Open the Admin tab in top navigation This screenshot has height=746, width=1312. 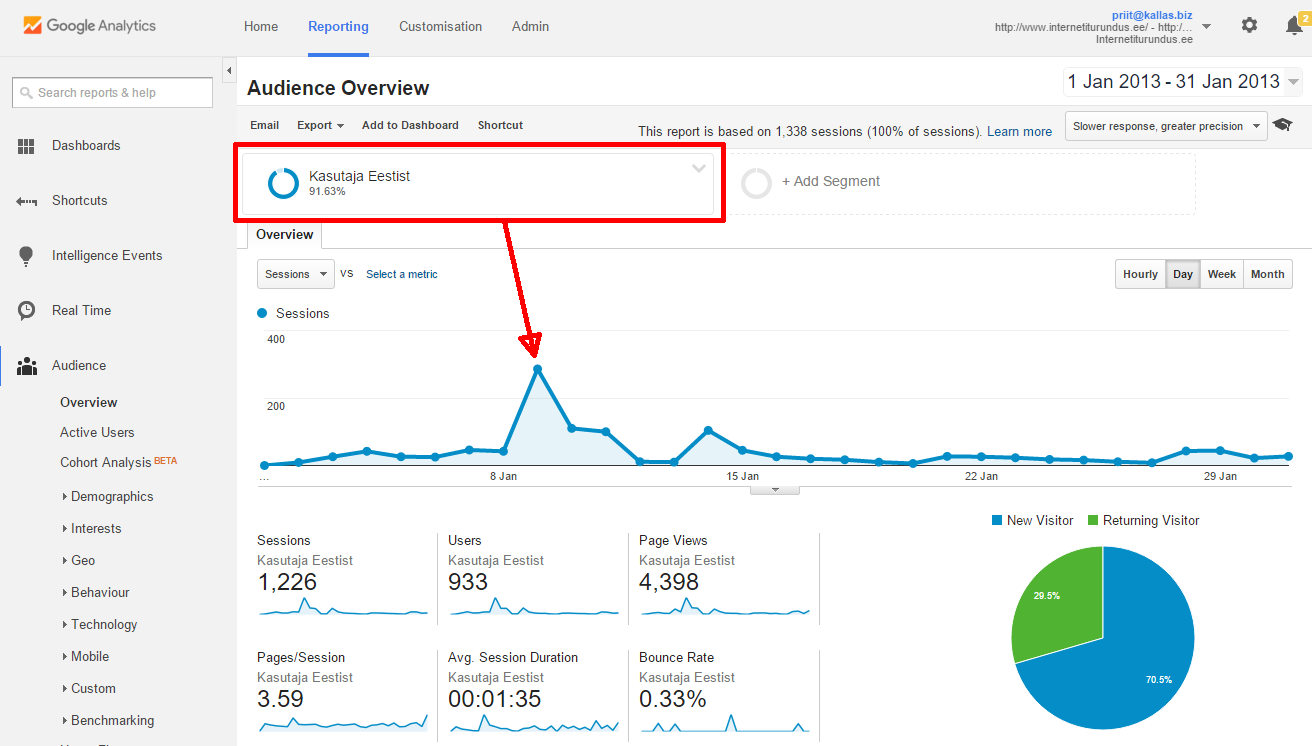coord(530,27)
